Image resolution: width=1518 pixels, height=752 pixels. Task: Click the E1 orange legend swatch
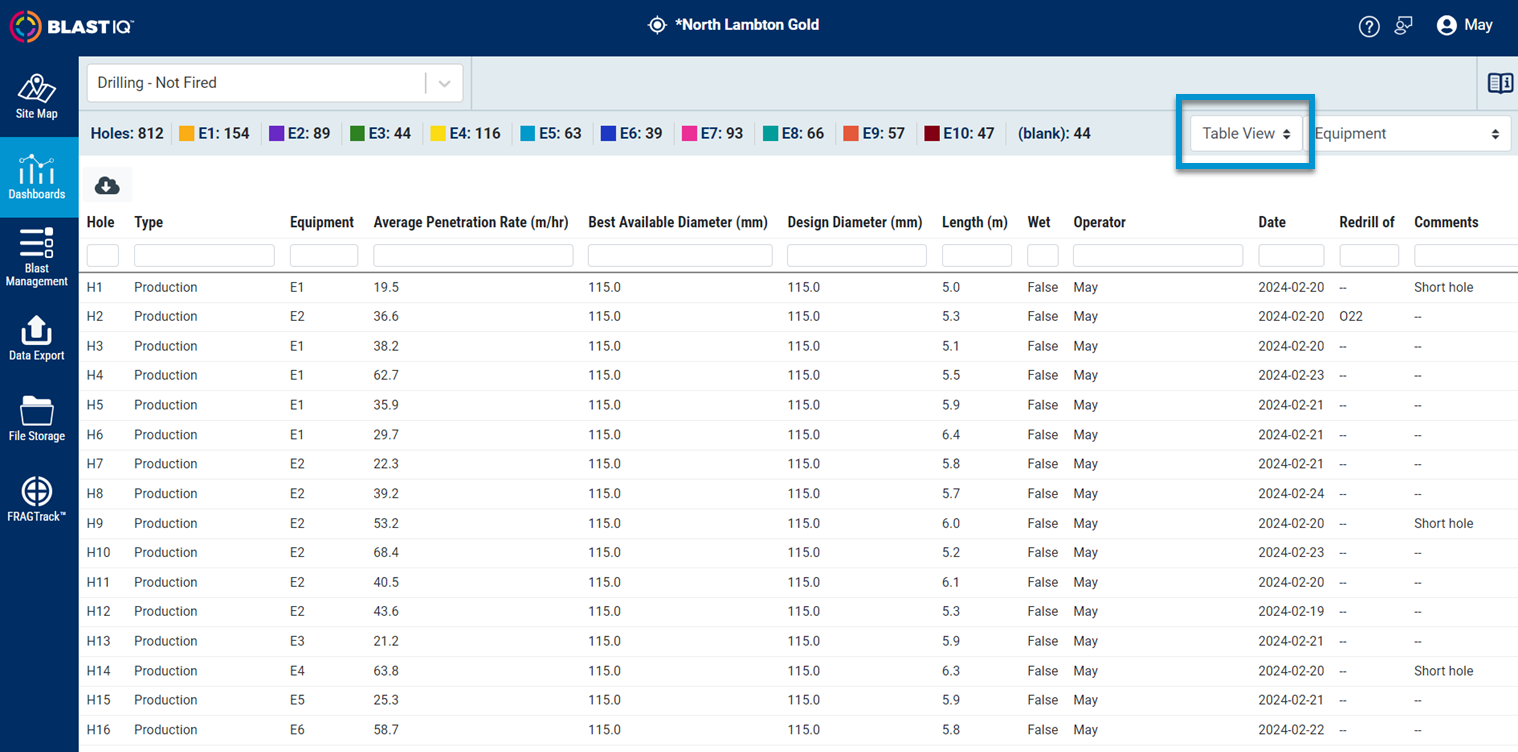tap(186, 133)
